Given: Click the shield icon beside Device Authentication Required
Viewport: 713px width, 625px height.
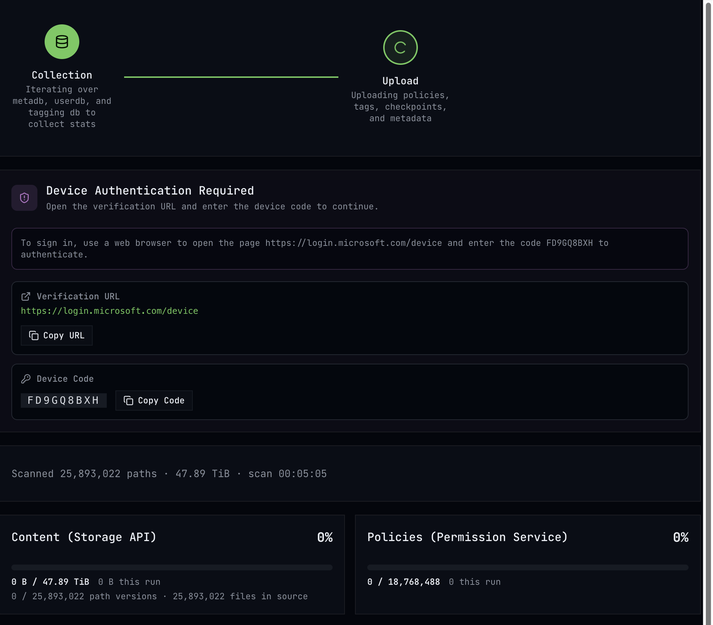Looking at the screenshot, I should pyautogui.click(x=24, y=198).
